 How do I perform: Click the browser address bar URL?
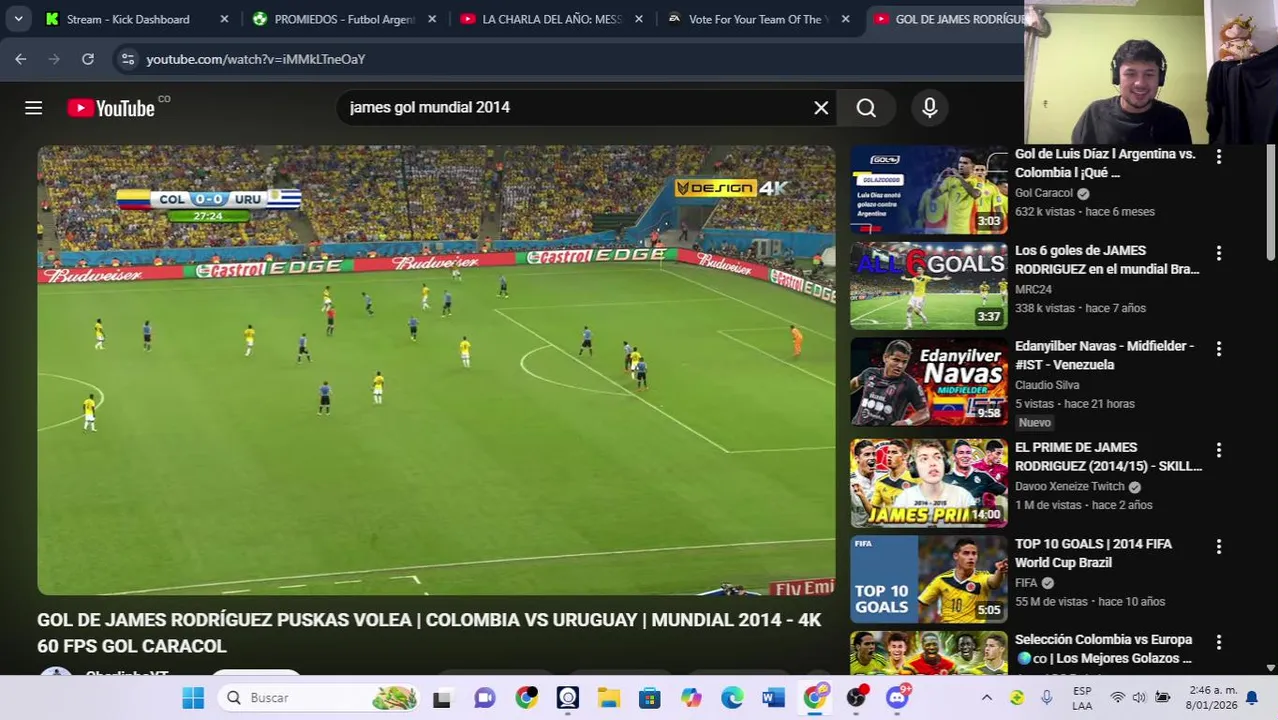pyautogui.click(x=256, y=59)
